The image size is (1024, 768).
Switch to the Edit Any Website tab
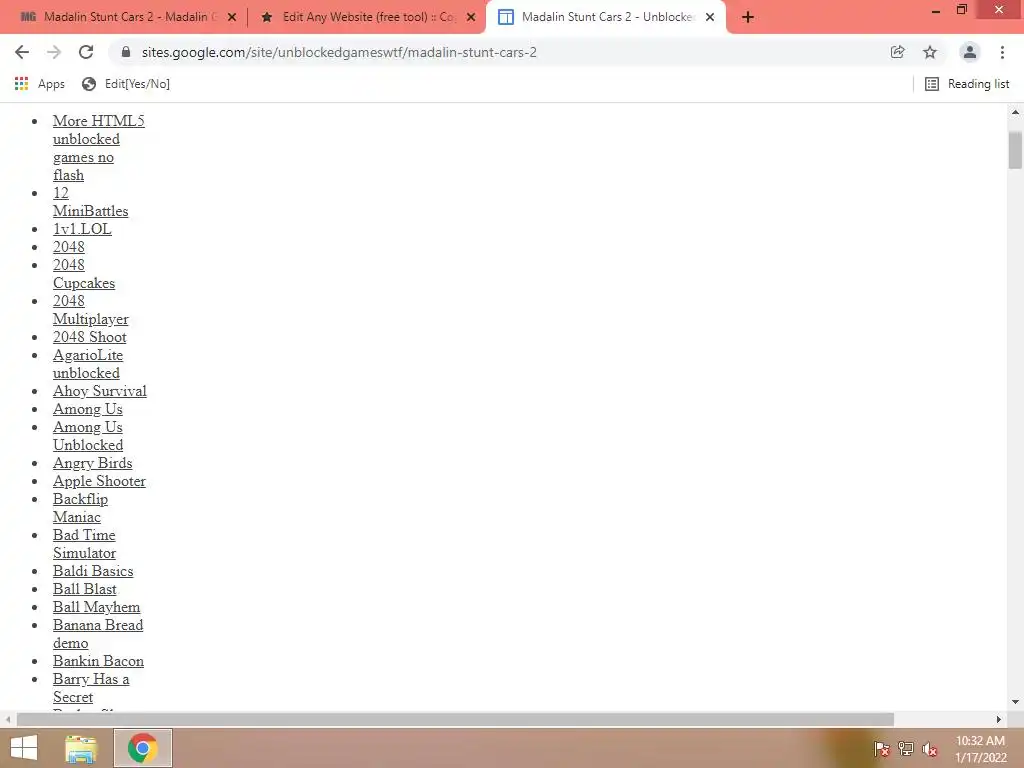[368, 17]
